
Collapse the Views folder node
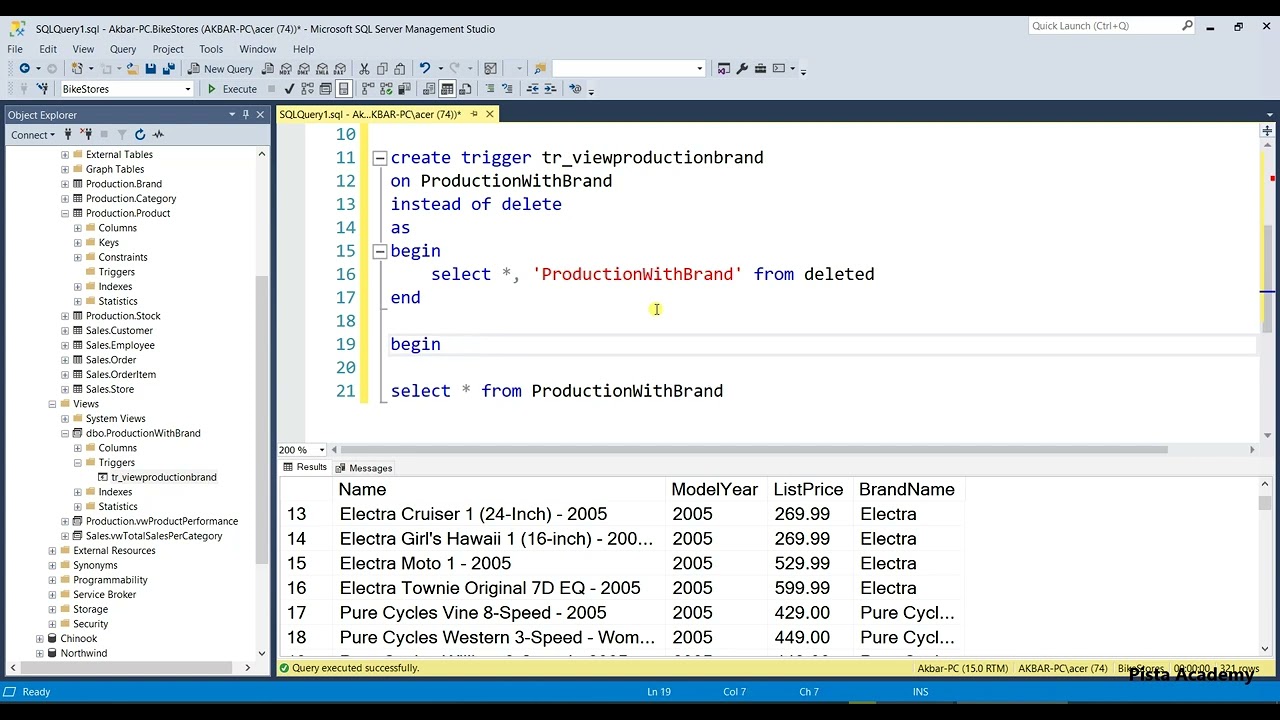pos(52,404)
